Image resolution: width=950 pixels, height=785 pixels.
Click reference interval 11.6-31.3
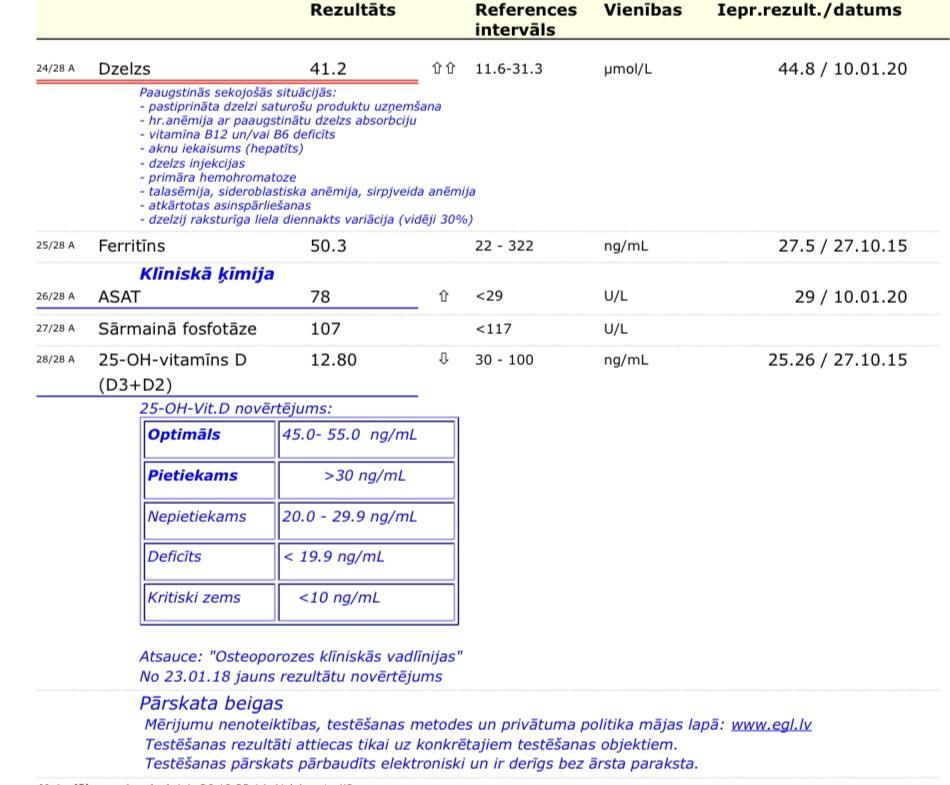pos(509,69)
